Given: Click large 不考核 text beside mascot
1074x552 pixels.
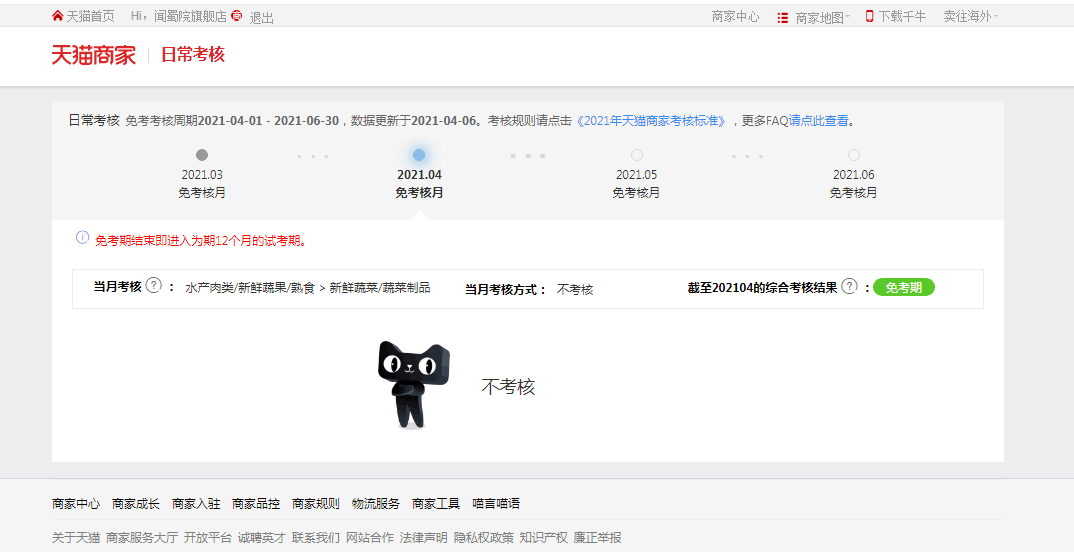Looking at the screenshot, I should coord(508,387).
